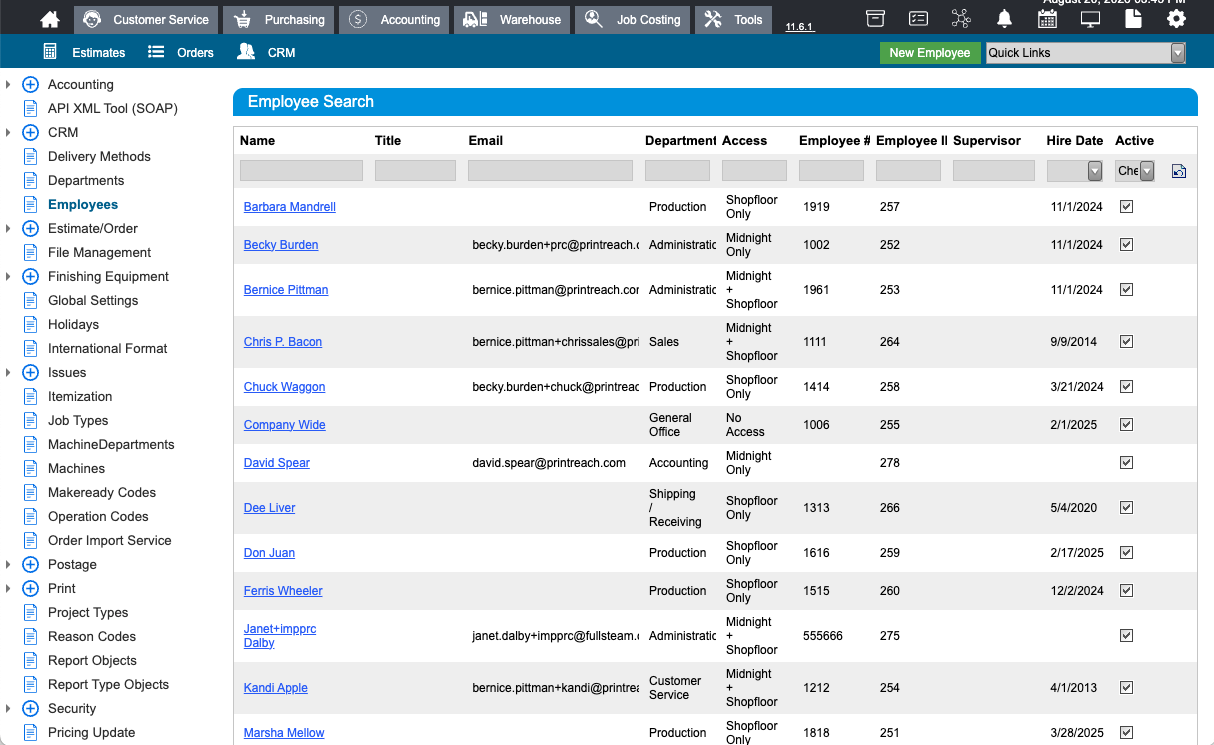Go to the home icon
The height and width of the screenshot is (745, 1214).
50,19
